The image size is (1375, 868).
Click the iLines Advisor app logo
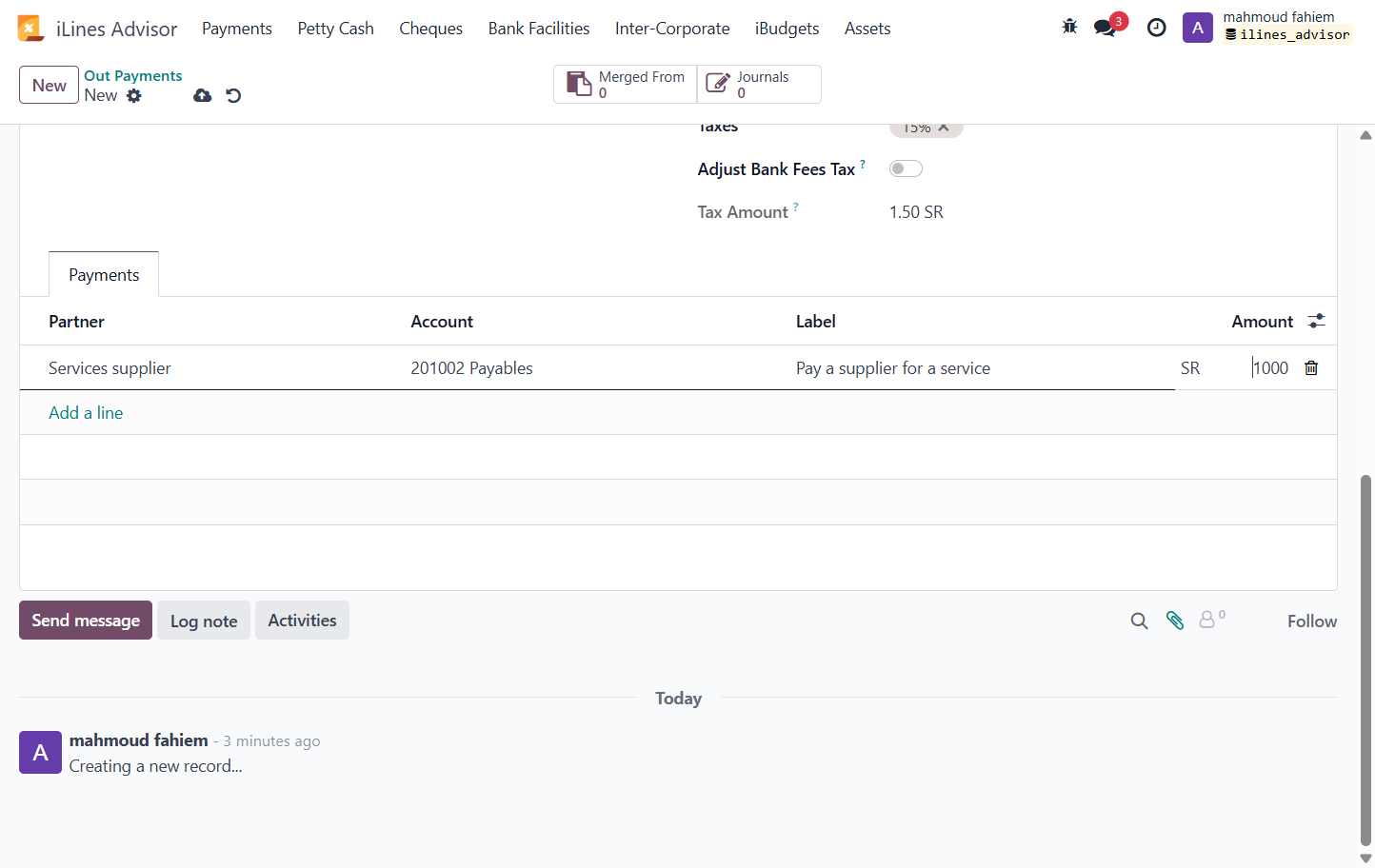[30, 29]
